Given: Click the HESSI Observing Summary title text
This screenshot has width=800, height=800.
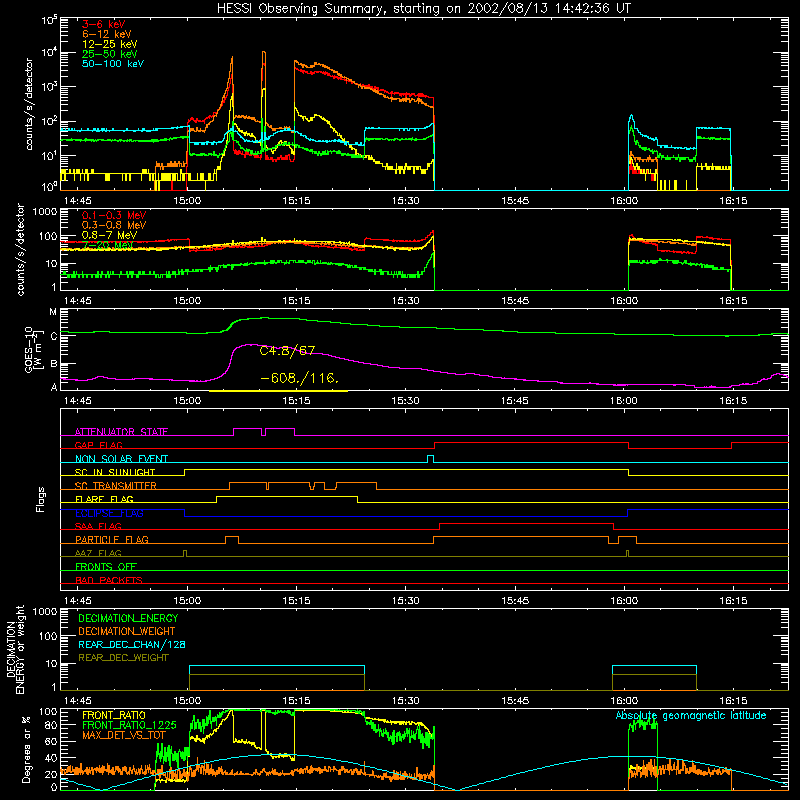Looking at the screenshot, I should point(423,8).
